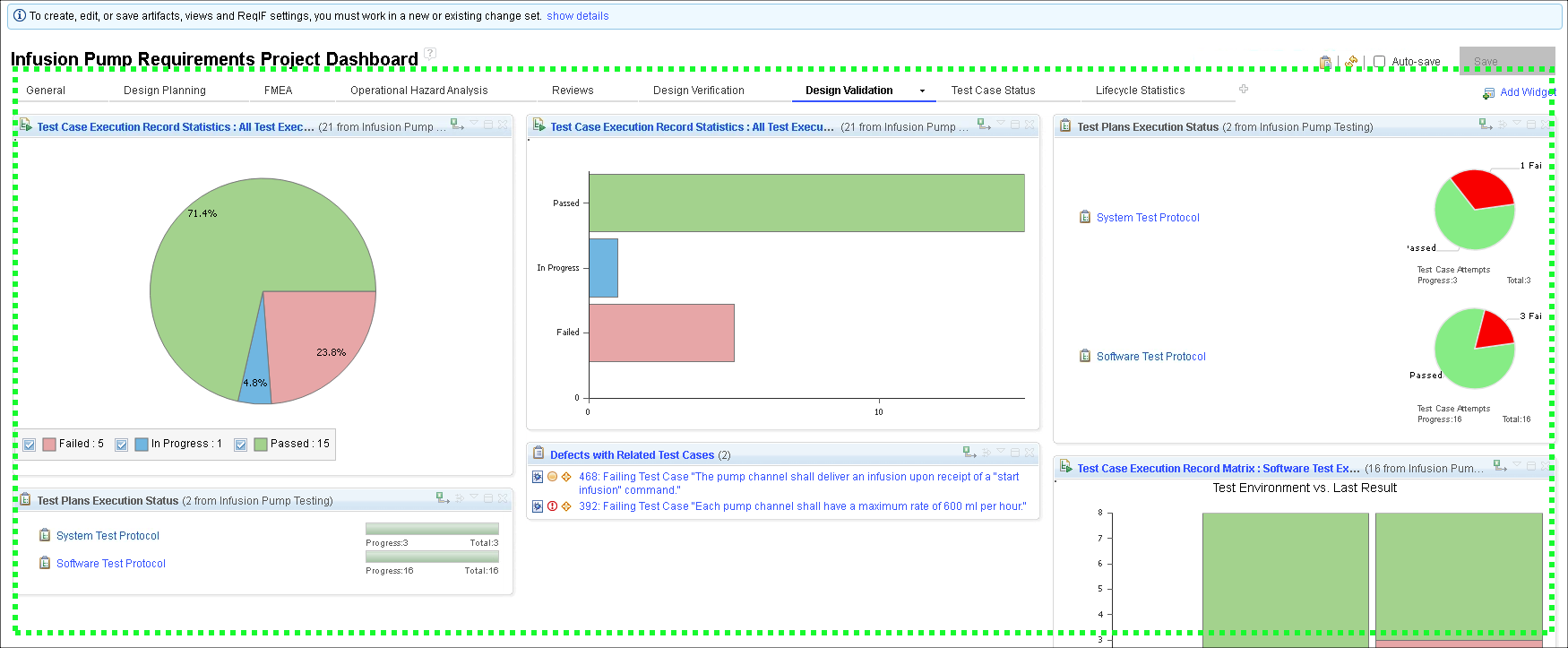Viewport: 1568px width, 648px height.
Task: Open menu arrow on Defects with Related Test Cases widget
Action: 1001,452
